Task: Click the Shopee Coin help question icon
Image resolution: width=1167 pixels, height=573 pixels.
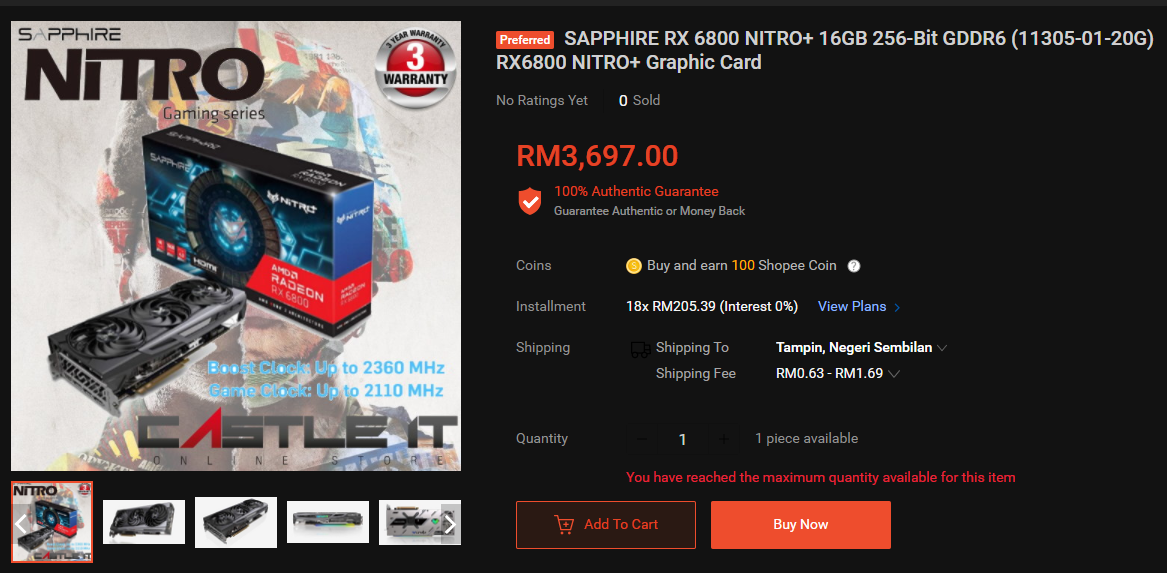Action: (854, 266)
